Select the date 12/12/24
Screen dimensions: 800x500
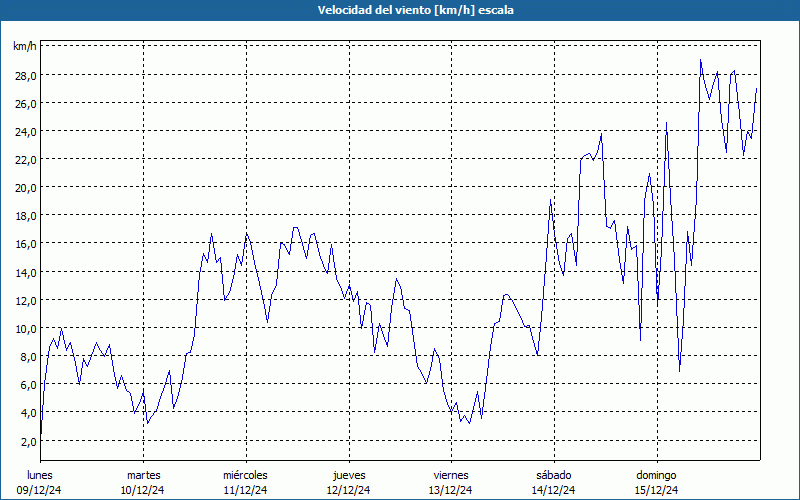[x=348, y=490]
